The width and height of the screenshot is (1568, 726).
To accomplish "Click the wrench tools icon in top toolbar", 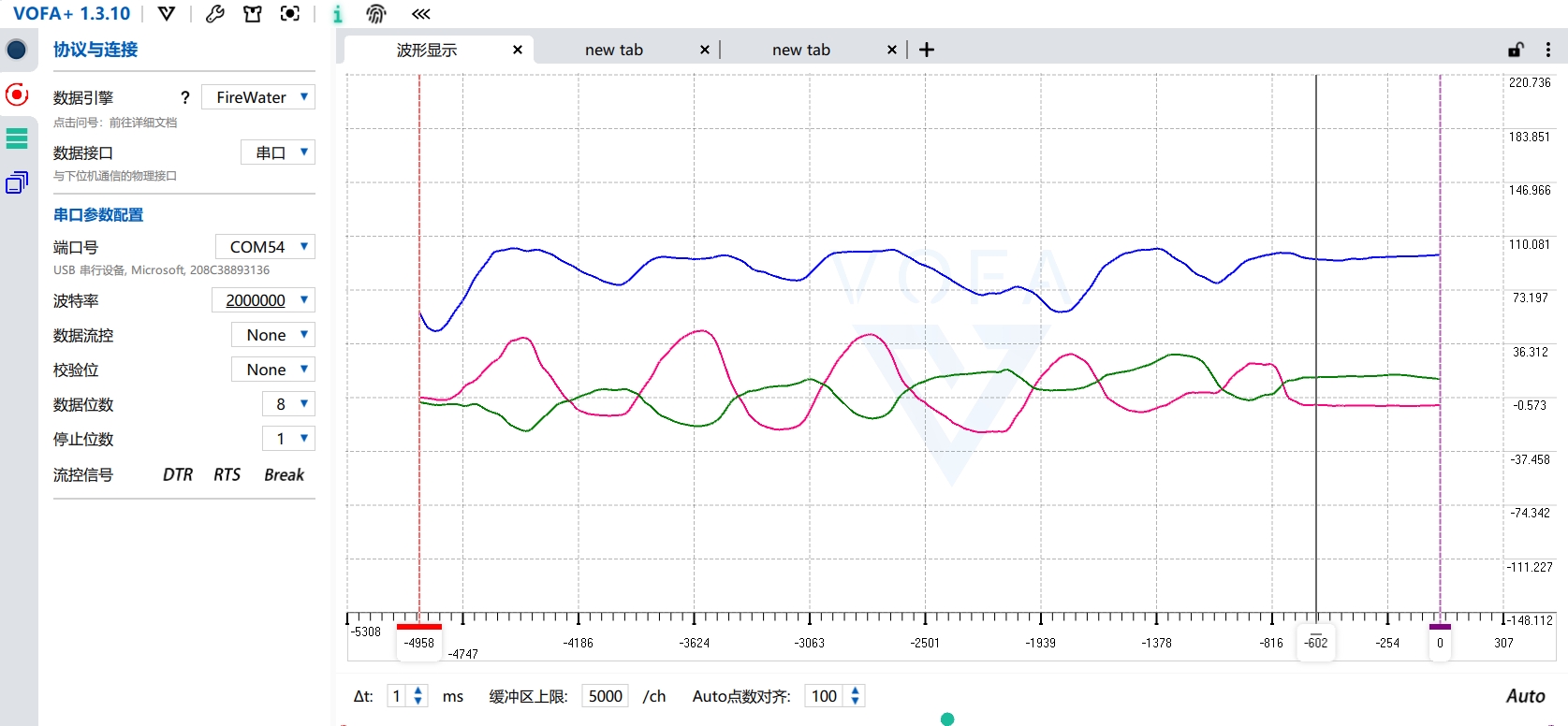I will click(215, 14).
